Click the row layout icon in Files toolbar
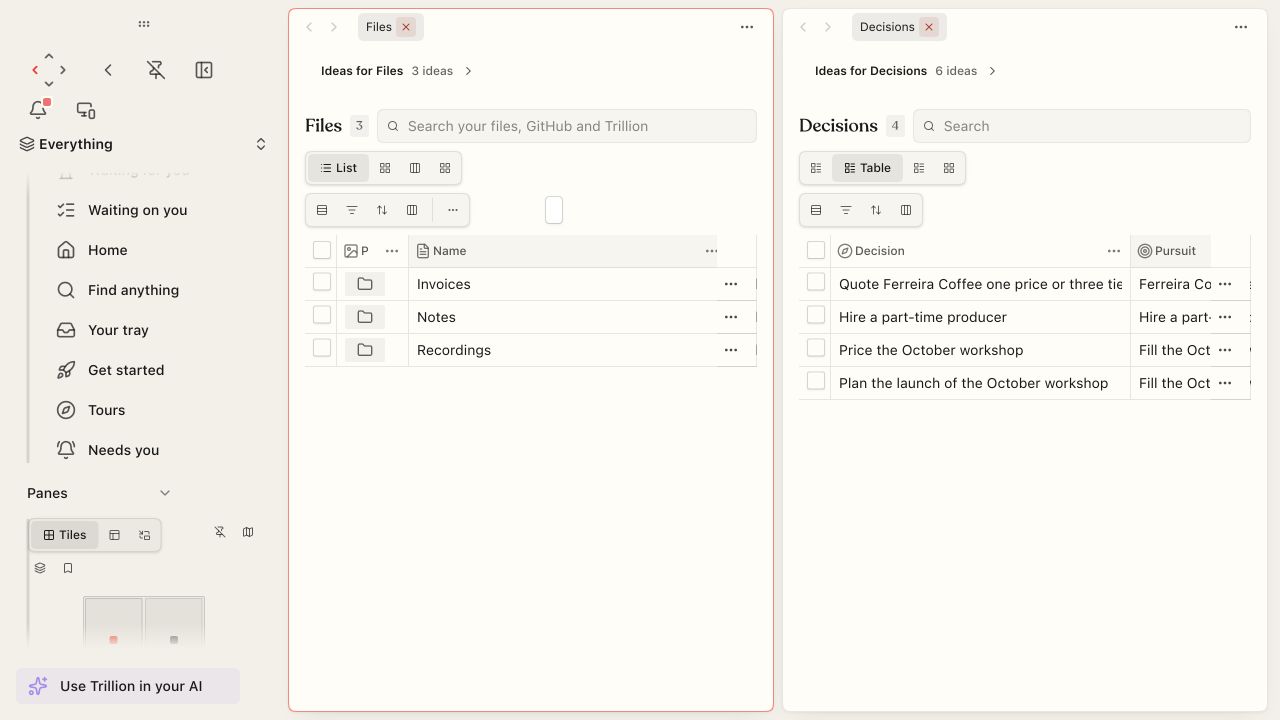Image resolution: width=1280 pixels, height=720 pixels. 322,210
